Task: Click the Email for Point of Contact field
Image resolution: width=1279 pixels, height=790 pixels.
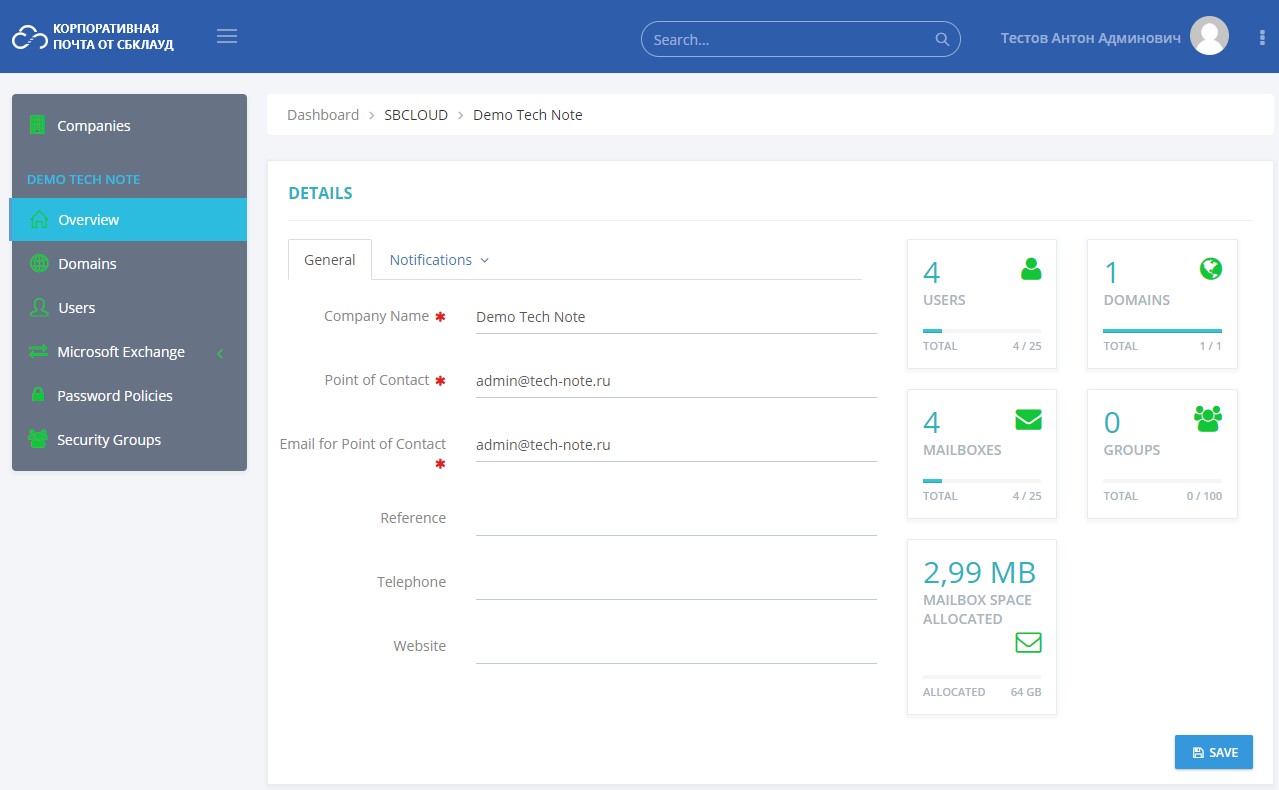Action: click(676, 445)
